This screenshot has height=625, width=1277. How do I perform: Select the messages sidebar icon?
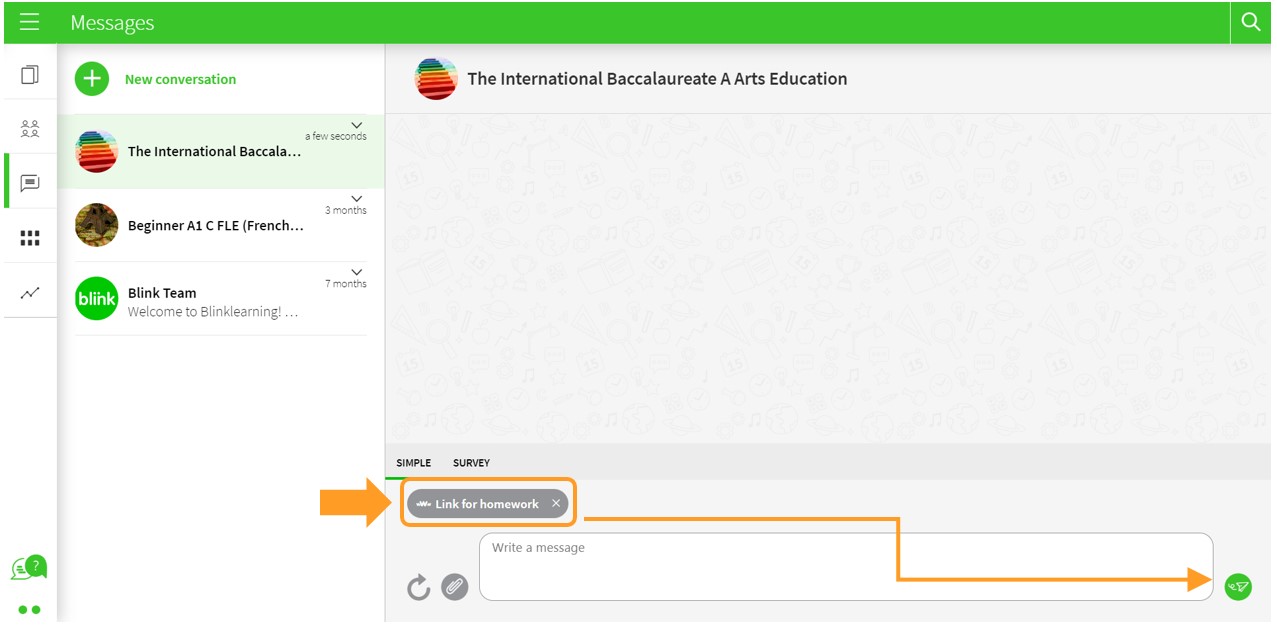click(x=30, y=183)
